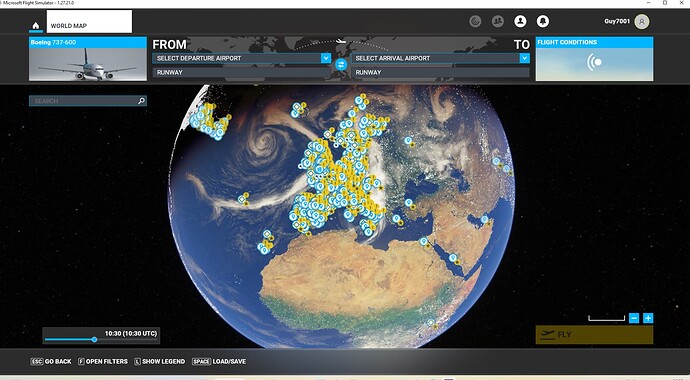Select the airport marker near Crete

pos(396,219)
